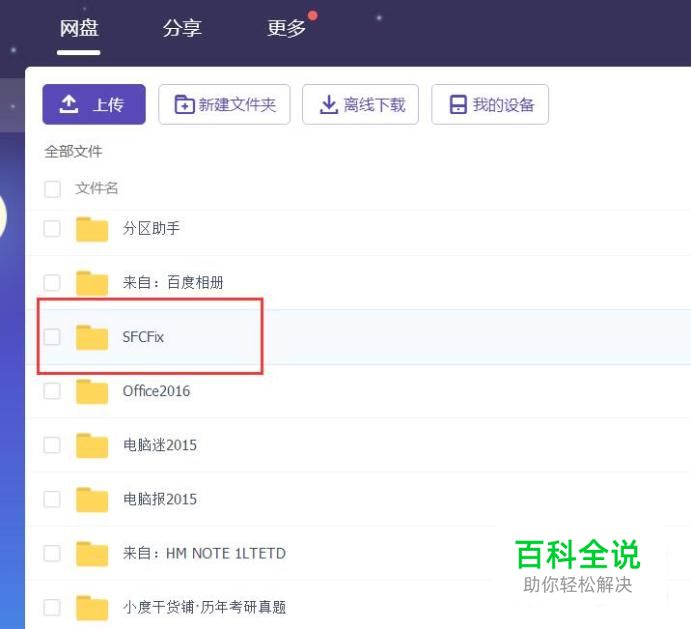Switch to the 网盘 tab

pos(79,29)
